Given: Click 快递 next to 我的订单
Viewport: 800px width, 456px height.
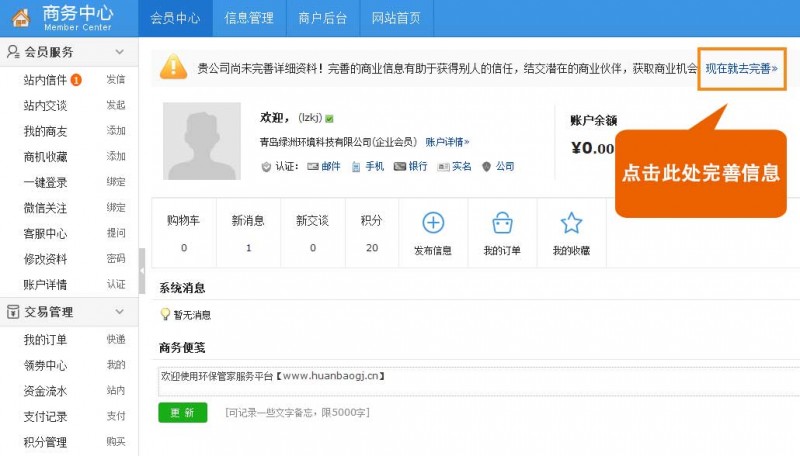Looking at the screenshot, I should [116, 339].
